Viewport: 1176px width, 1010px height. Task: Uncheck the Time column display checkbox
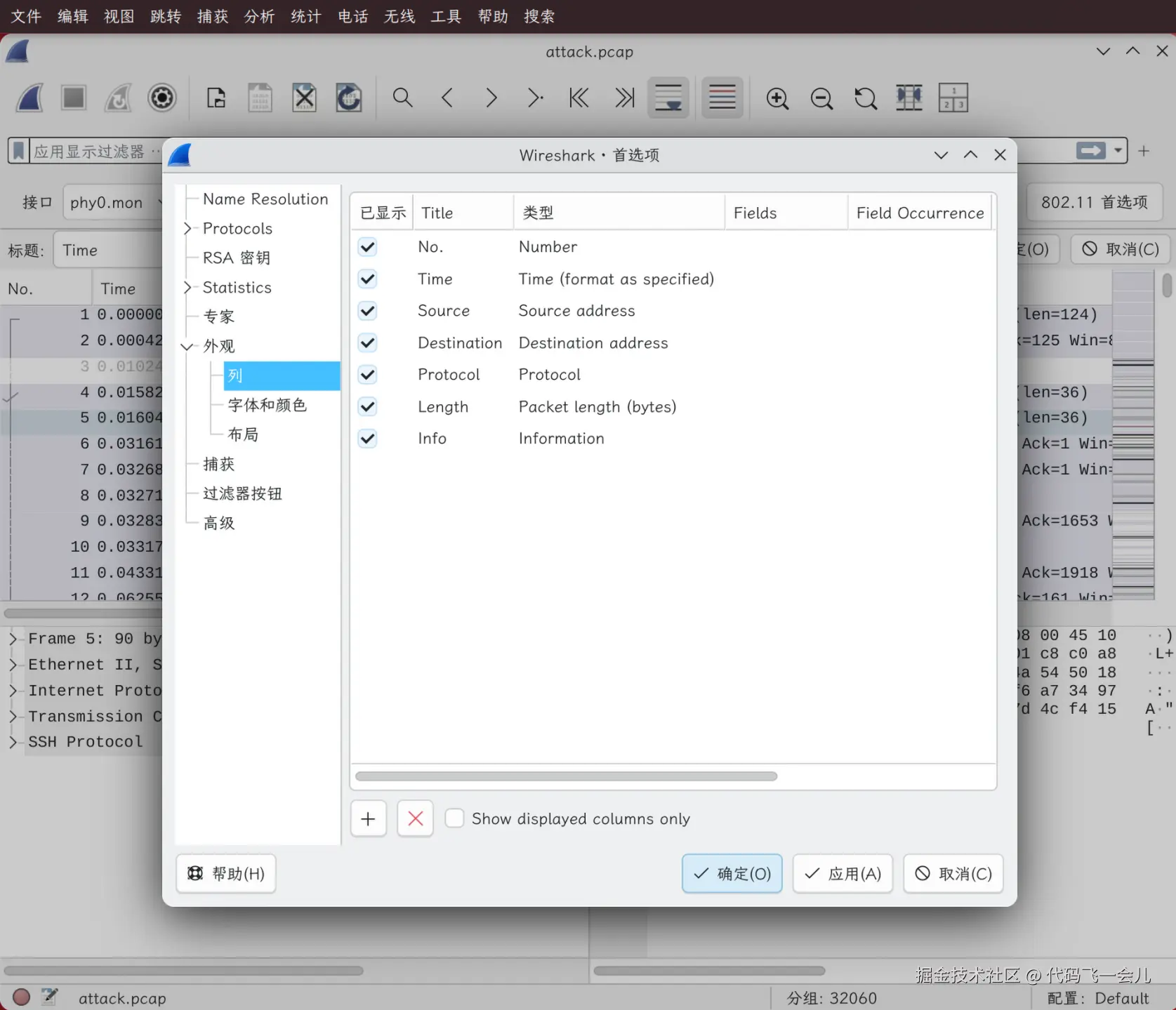click(x=368, y=279)
